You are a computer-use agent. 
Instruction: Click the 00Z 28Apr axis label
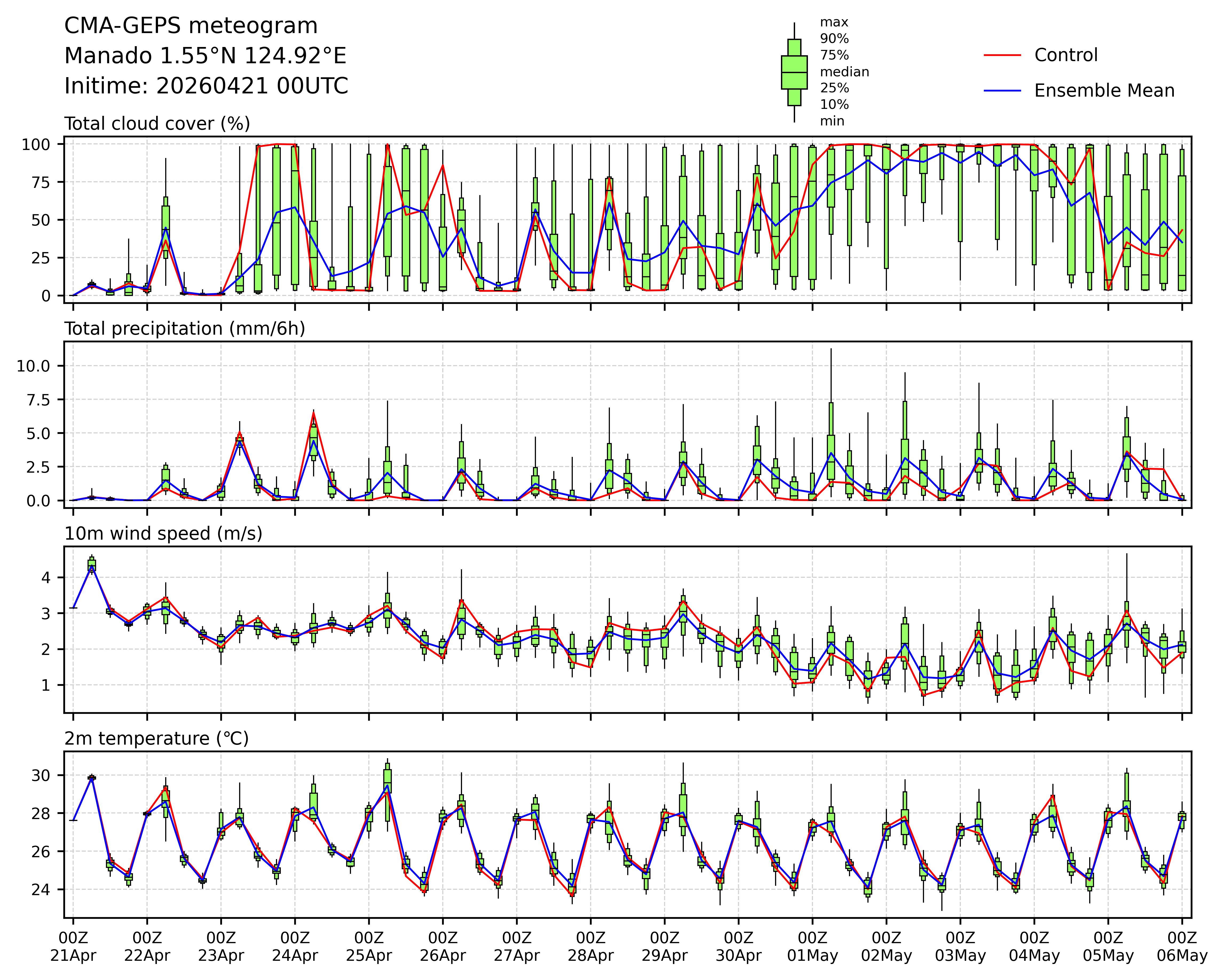590,946
